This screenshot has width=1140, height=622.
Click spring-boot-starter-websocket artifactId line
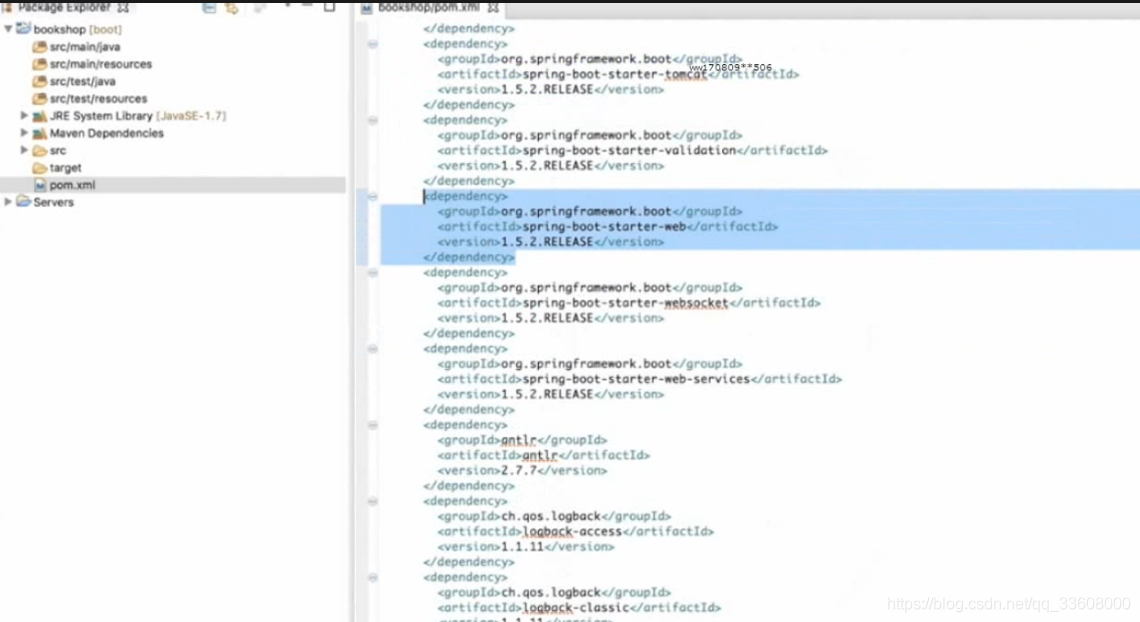(629, 303)
